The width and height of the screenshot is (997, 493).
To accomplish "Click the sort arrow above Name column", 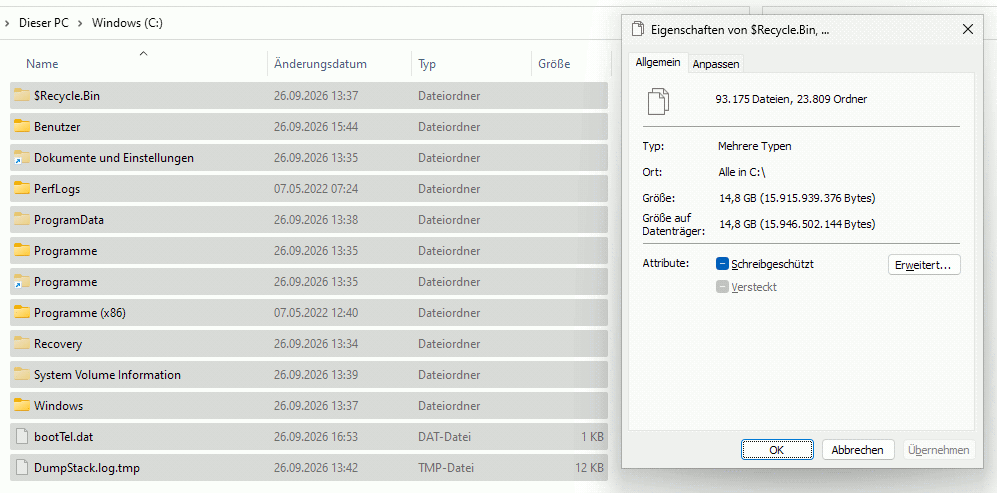I will click(143, 53).
